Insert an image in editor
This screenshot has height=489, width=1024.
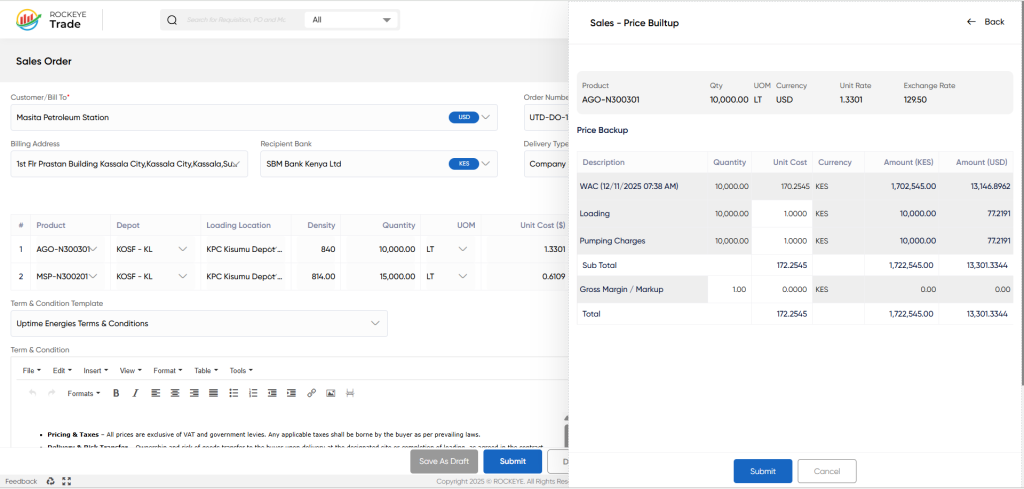330,393
